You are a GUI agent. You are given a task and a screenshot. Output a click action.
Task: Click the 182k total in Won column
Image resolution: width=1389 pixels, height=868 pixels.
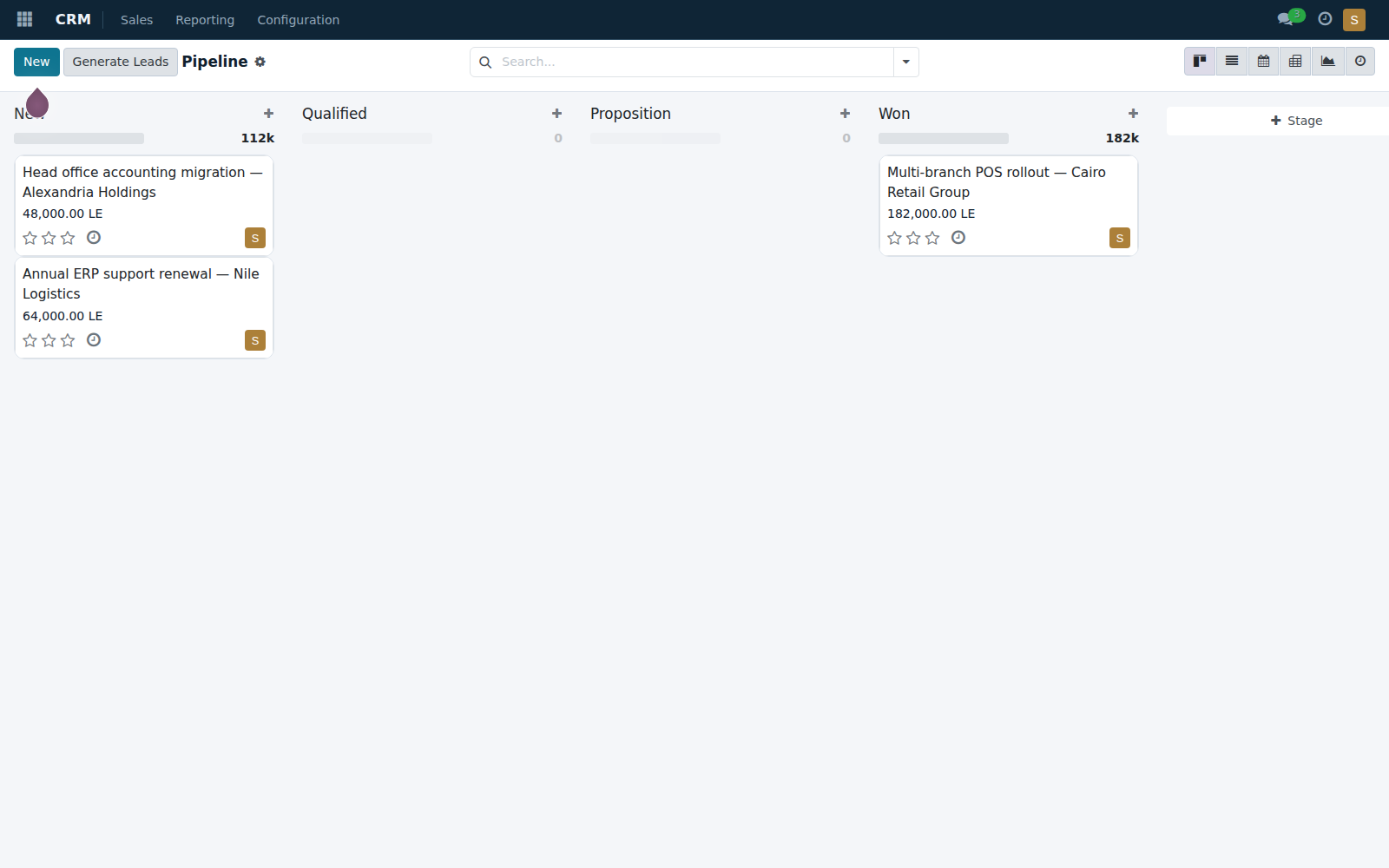tap(1122, 138)
